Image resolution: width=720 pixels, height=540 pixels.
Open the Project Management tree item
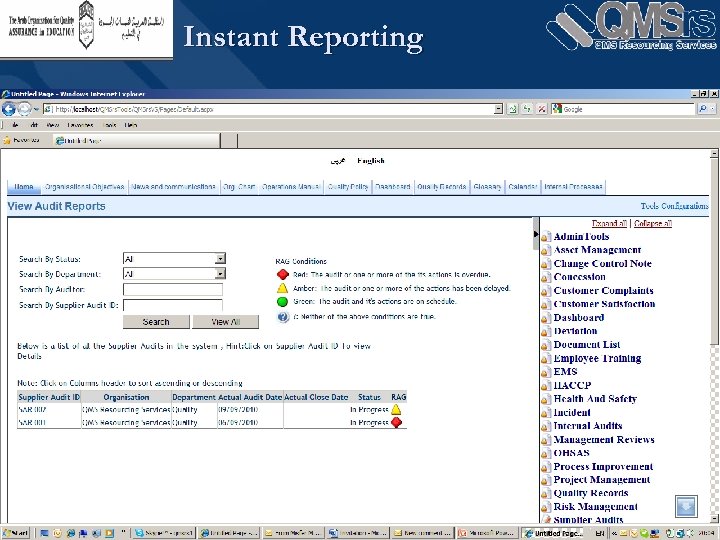(602, 480)
